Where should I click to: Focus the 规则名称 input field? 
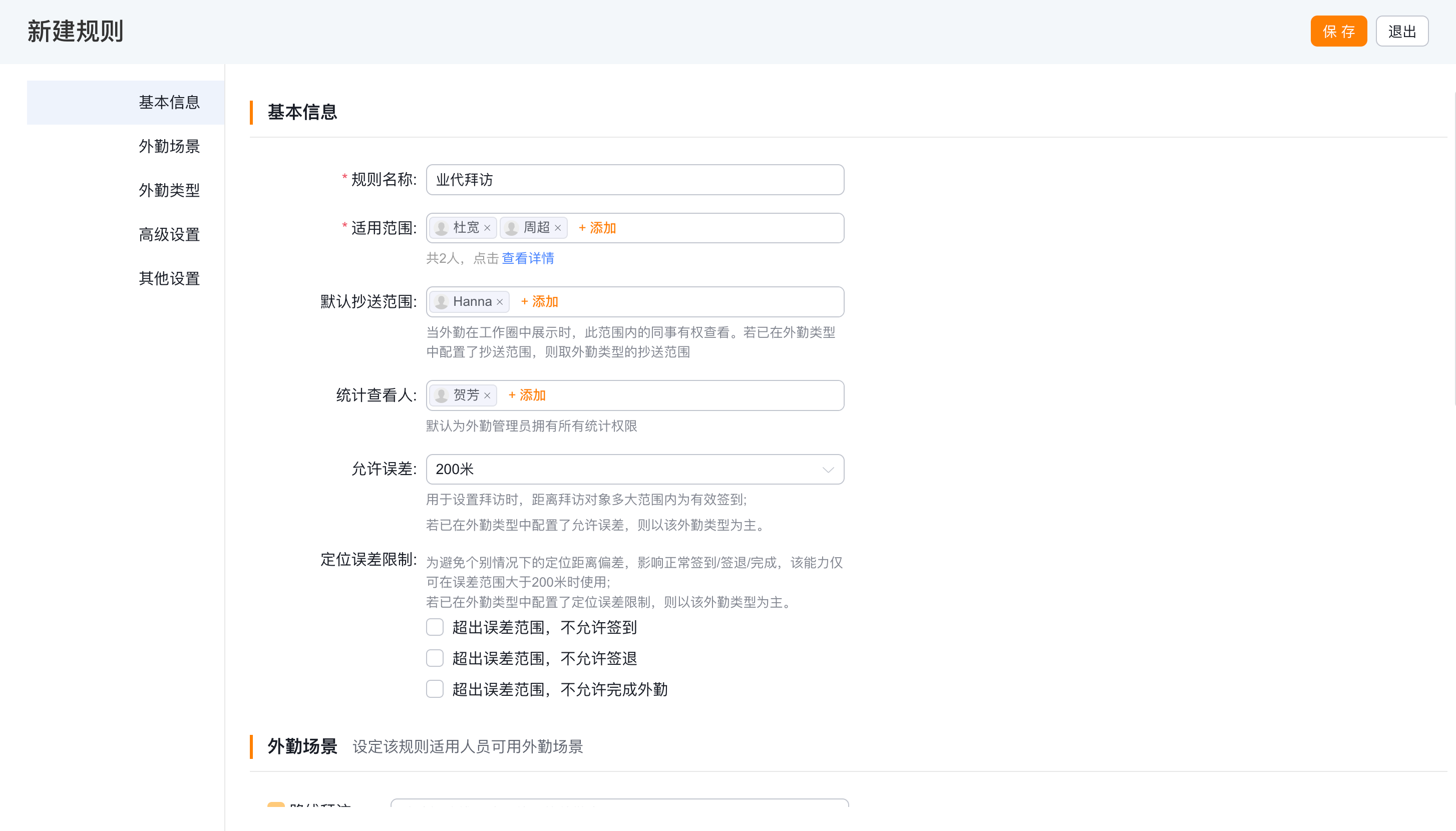tap(635, 180)
